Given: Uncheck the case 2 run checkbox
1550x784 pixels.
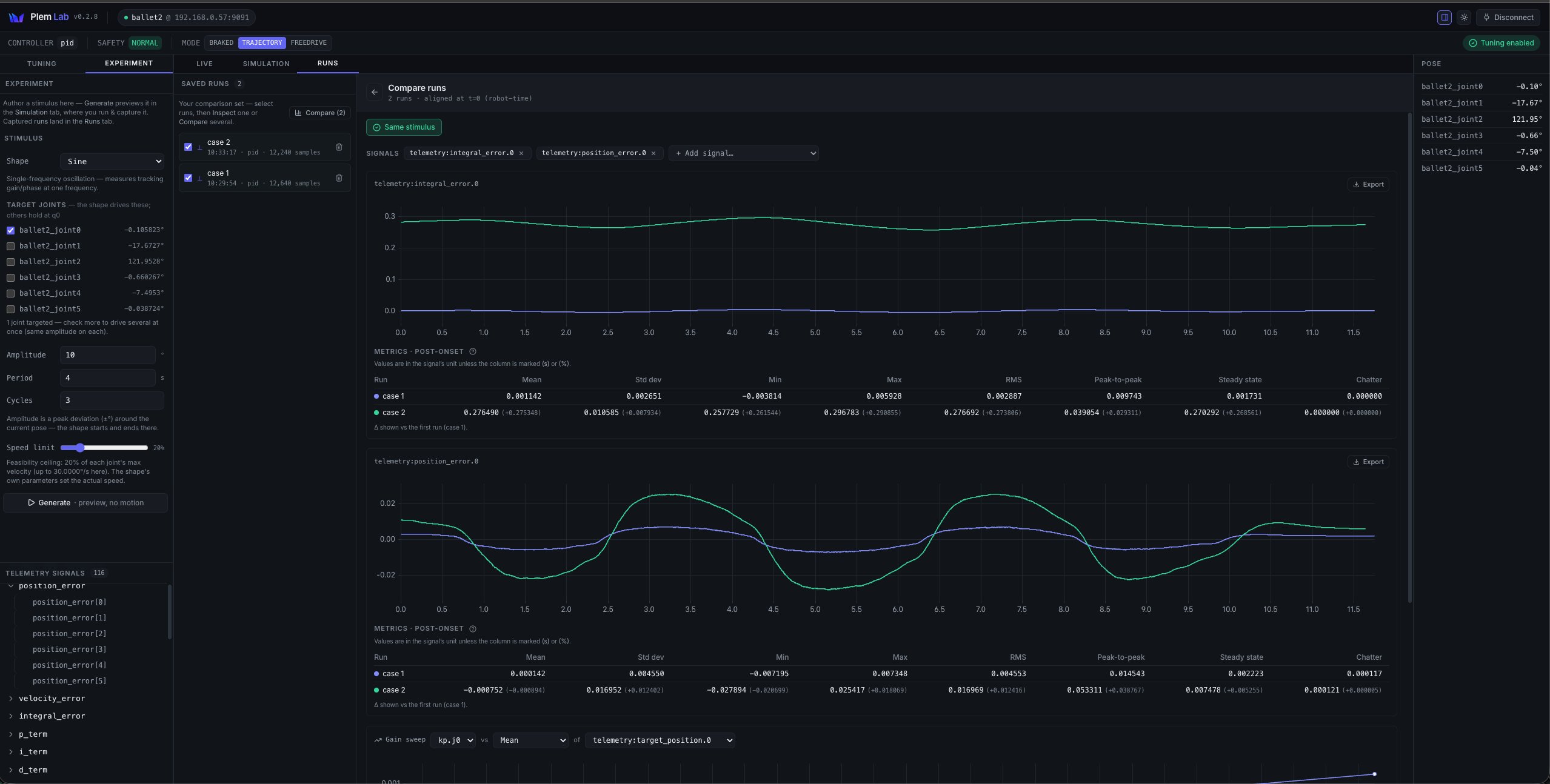Looking at the screenshot, I should (x=188, y=147).
